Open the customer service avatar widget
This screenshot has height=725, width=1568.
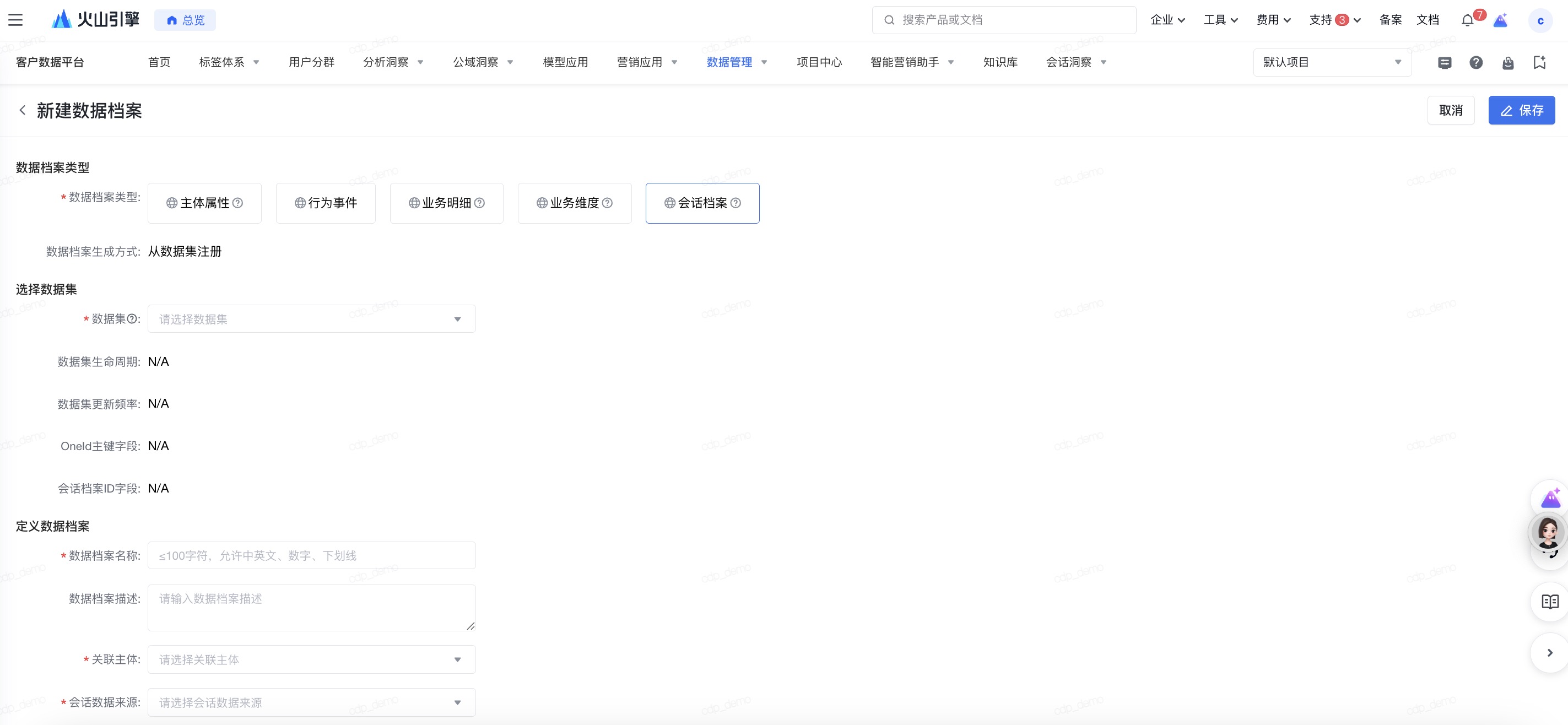pos(1549,533)
